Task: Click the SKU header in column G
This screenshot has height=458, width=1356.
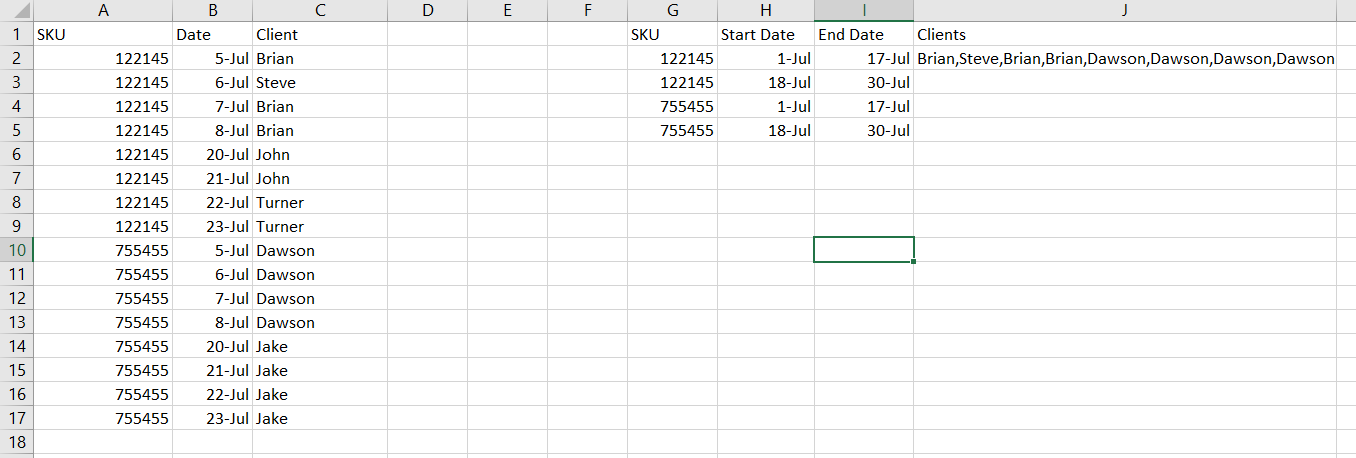Action: coord(672,34)
